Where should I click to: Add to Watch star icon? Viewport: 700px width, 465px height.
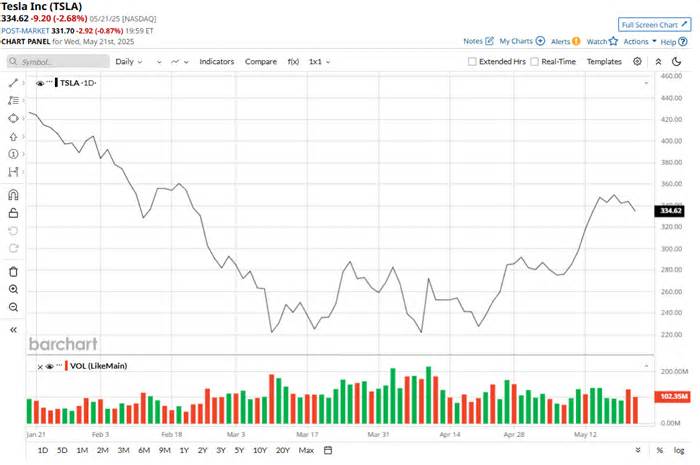point(613,41)
